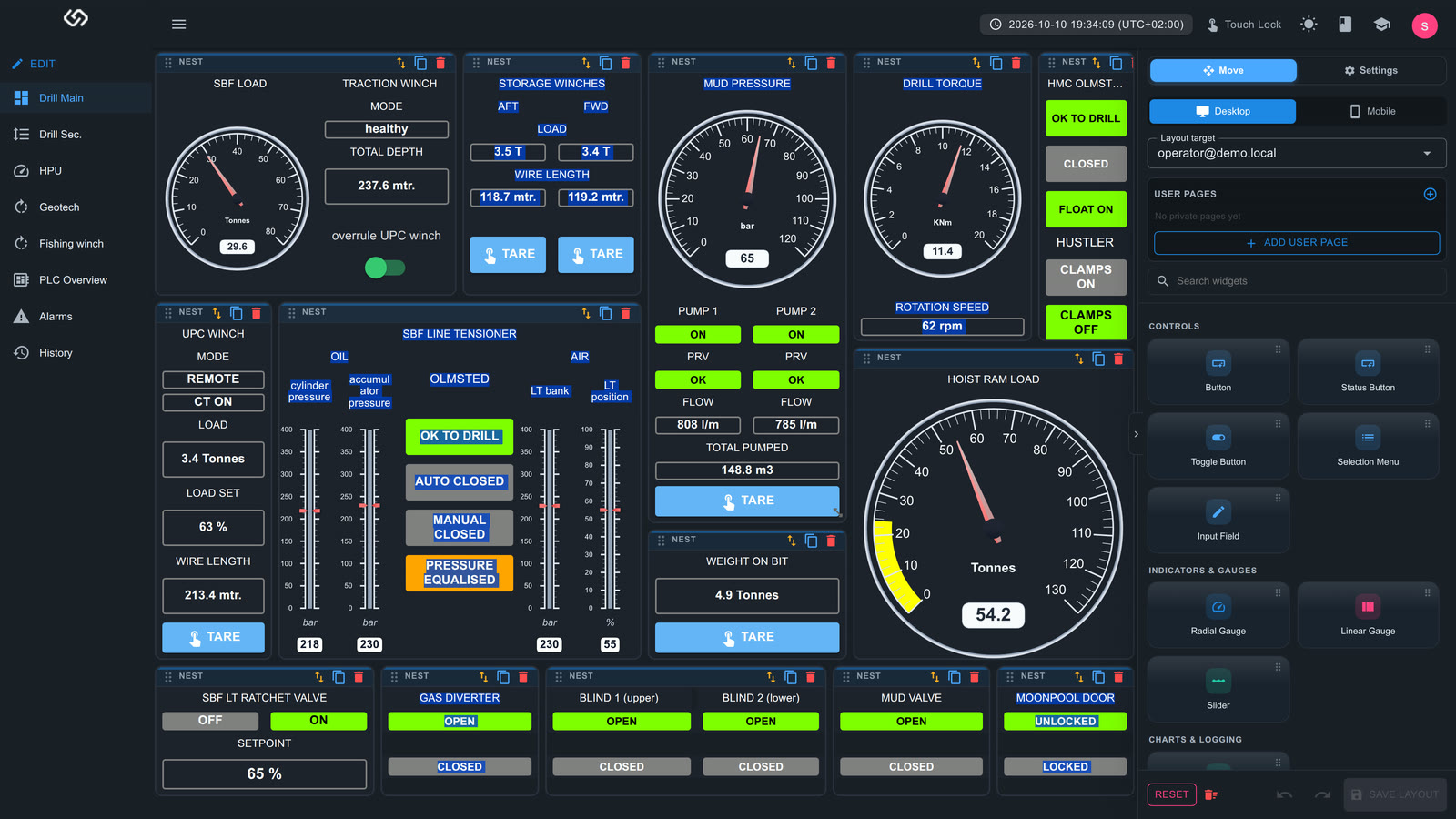
Task: Delete the SBF LOAD nest with trash icon
Action: click(x=440, y=63)
